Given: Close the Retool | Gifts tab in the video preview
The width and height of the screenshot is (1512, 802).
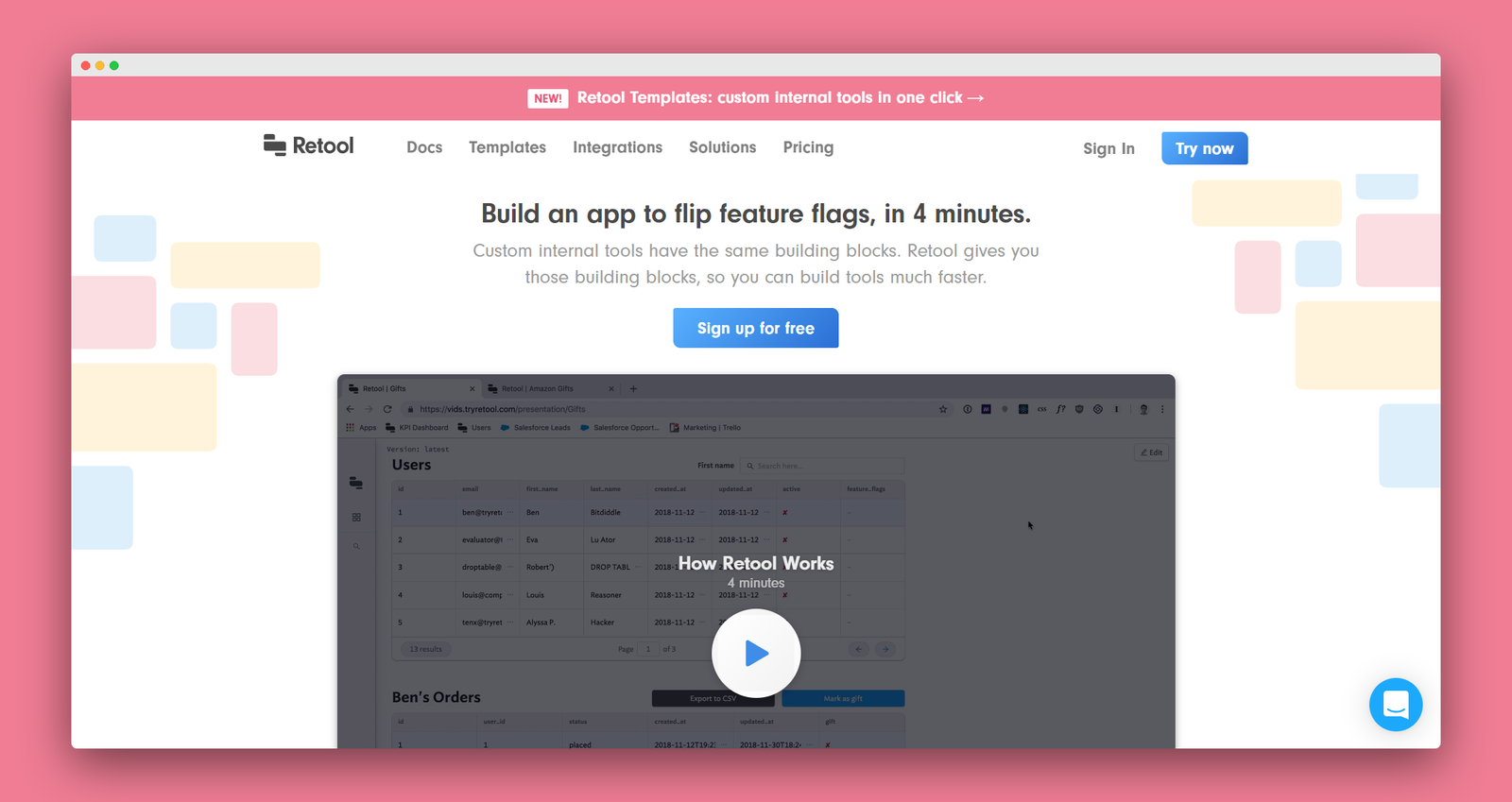Looking at the screenshot, I should point(472,388).
